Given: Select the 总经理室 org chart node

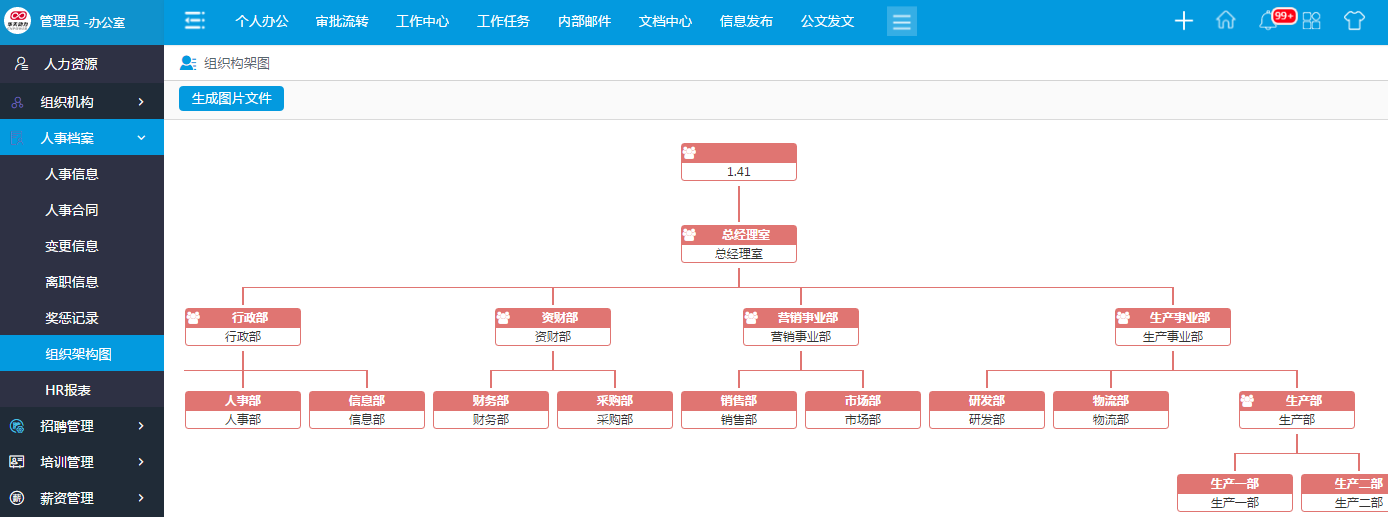Looking at the screenshot, I should [738, 244].
